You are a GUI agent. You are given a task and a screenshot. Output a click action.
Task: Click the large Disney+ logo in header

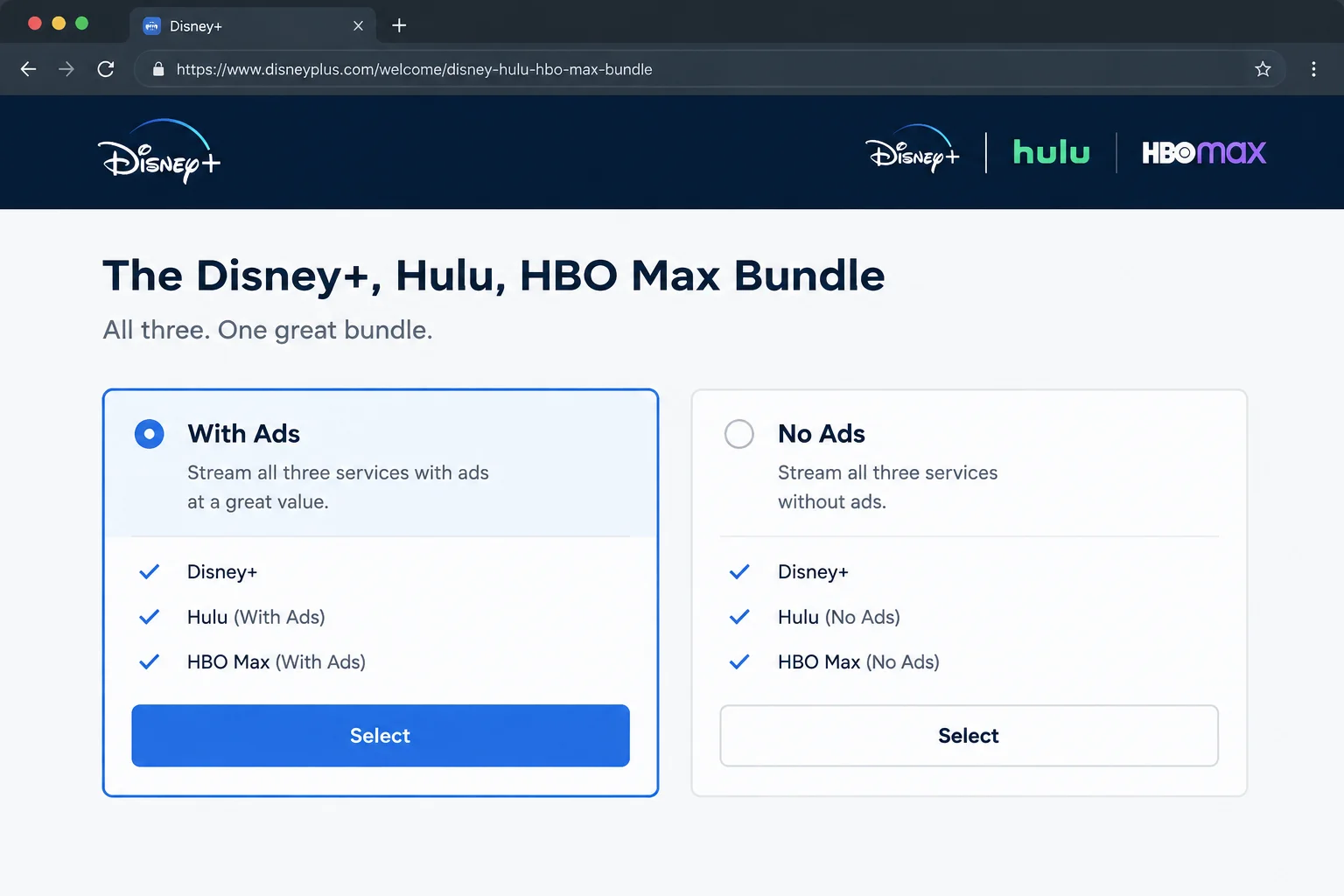[159, 151]
